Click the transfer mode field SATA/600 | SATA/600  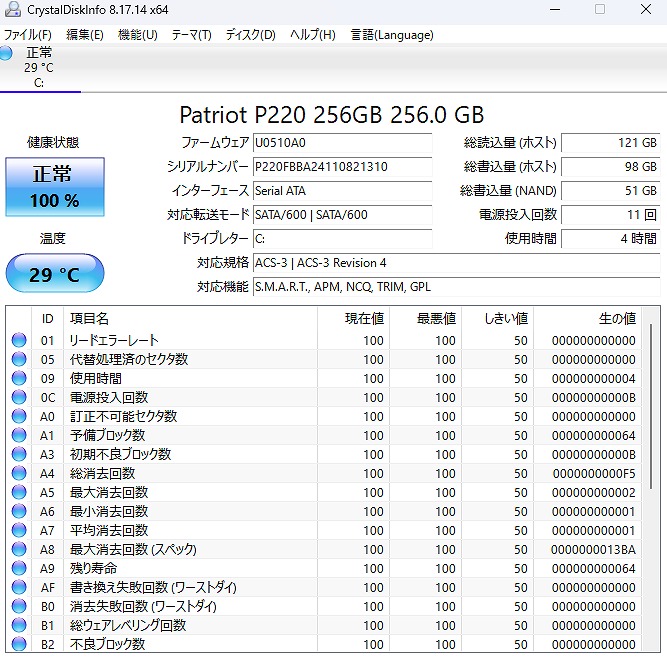point(342,215)
